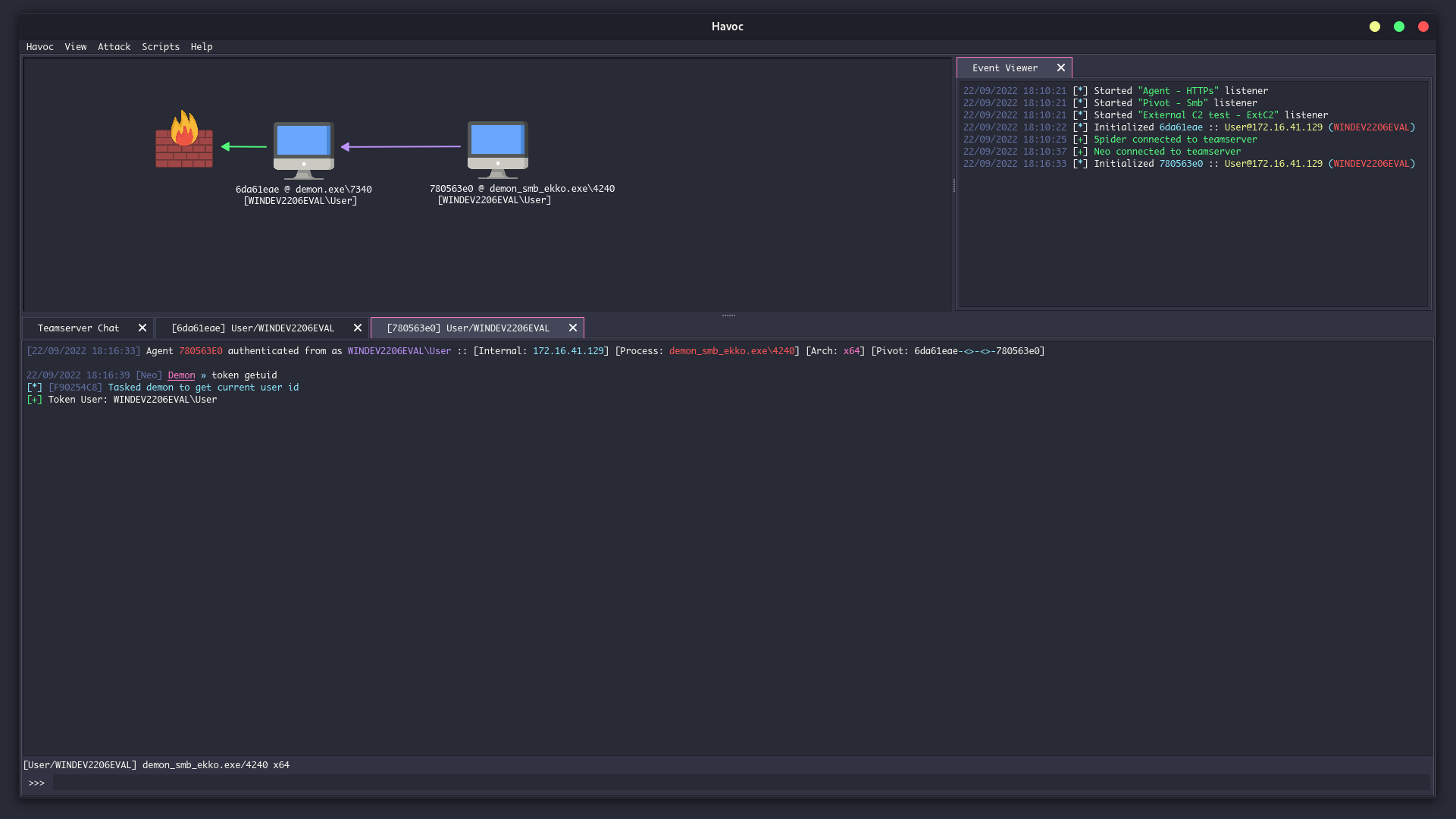
Task: Select the 6da61eae demon.exe computer node
Action: [303, 149]
